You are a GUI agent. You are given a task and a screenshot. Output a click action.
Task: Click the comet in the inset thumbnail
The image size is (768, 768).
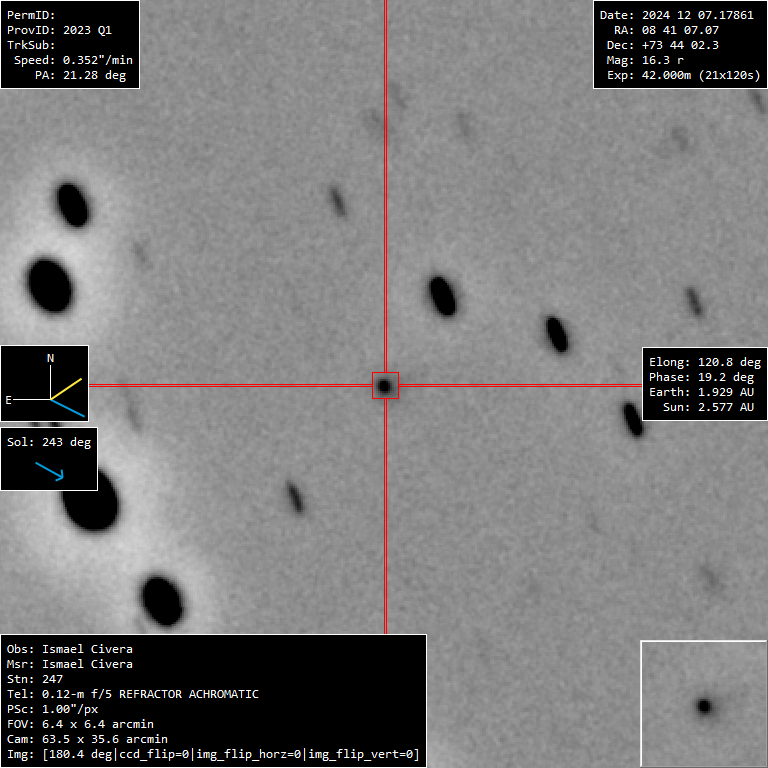pyautogui.click(x=704, y=706)
